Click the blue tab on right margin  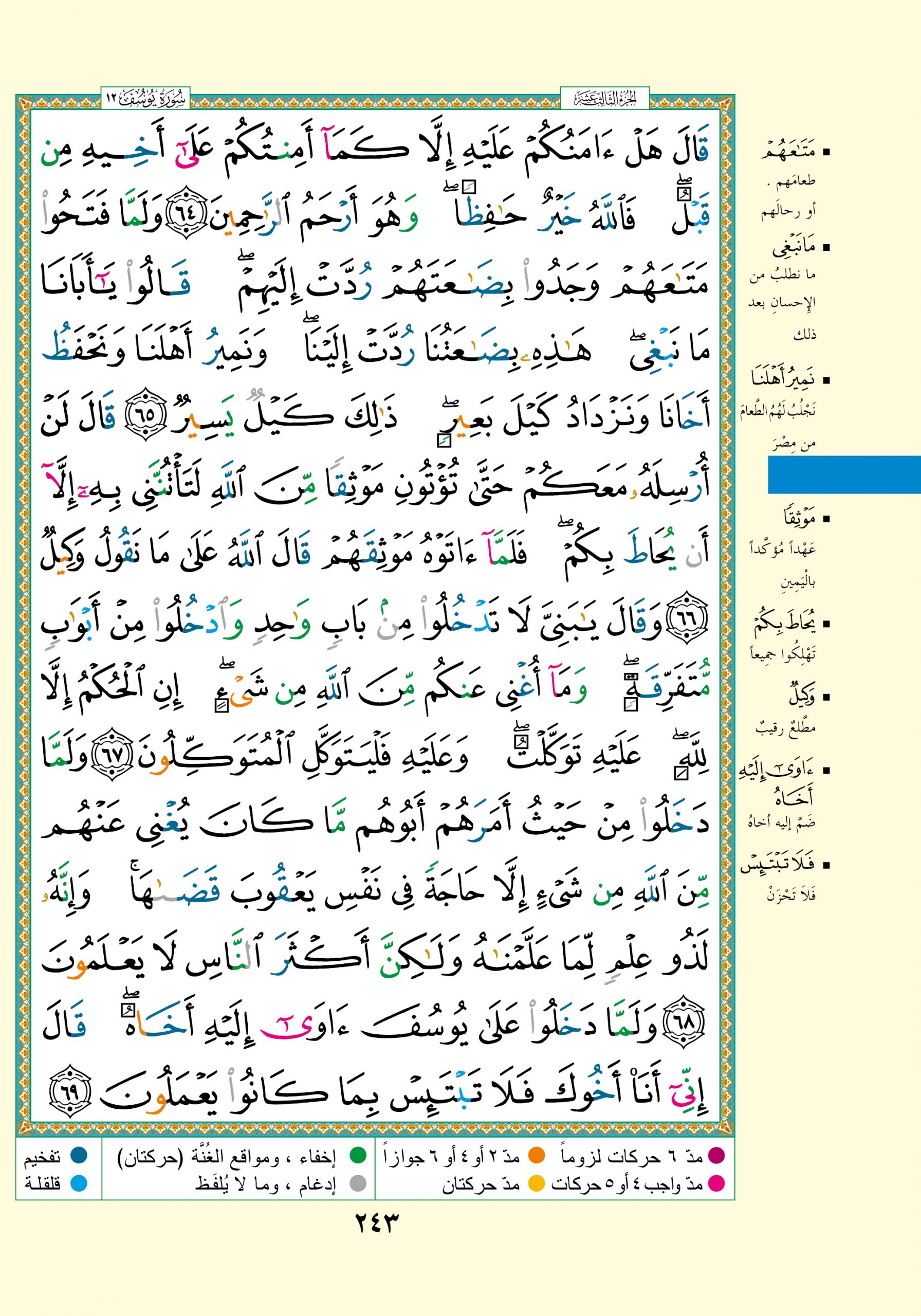pos(843,474)
